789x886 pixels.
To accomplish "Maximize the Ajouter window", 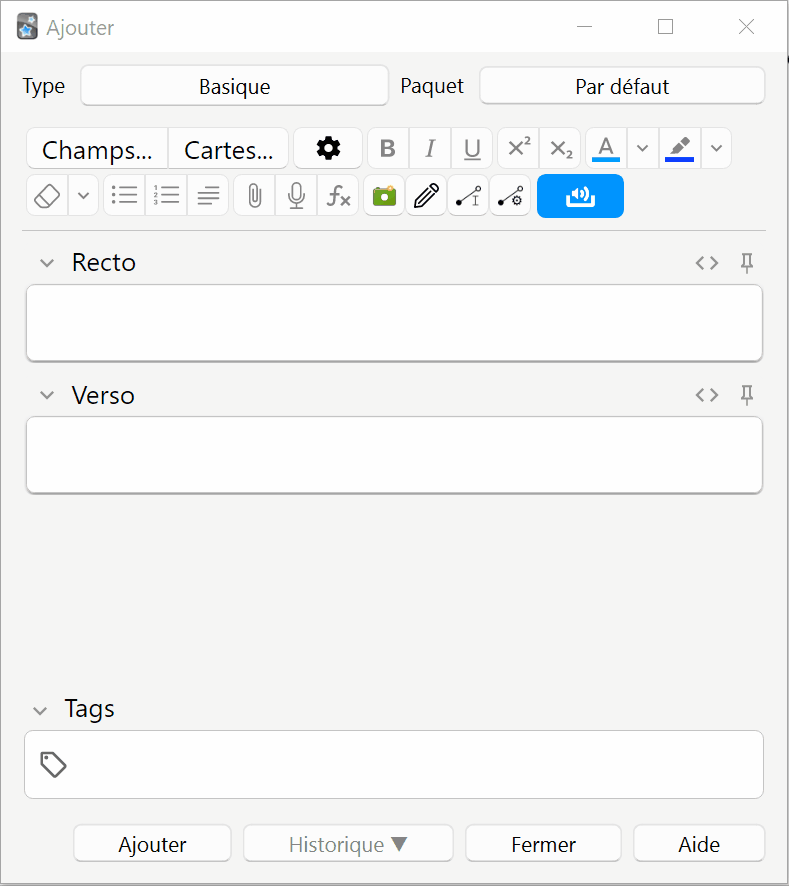I will [x=665, y=27].
